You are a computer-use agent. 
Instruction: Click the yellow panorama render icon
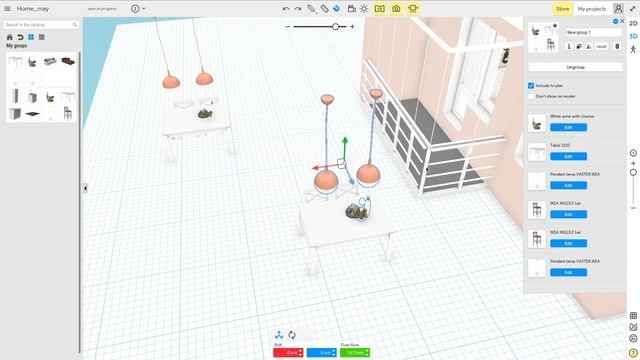[380, 9]
